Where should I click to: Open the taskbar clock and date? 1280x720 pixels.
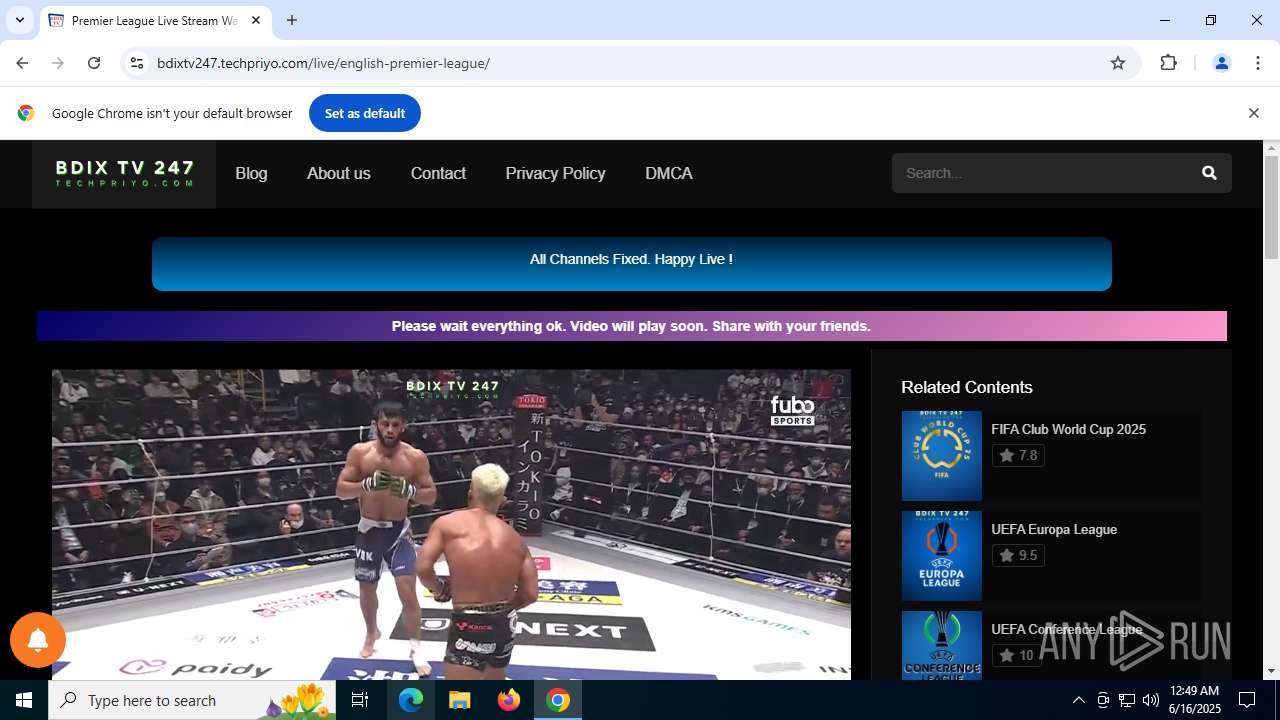click(x=1194, y=700)
